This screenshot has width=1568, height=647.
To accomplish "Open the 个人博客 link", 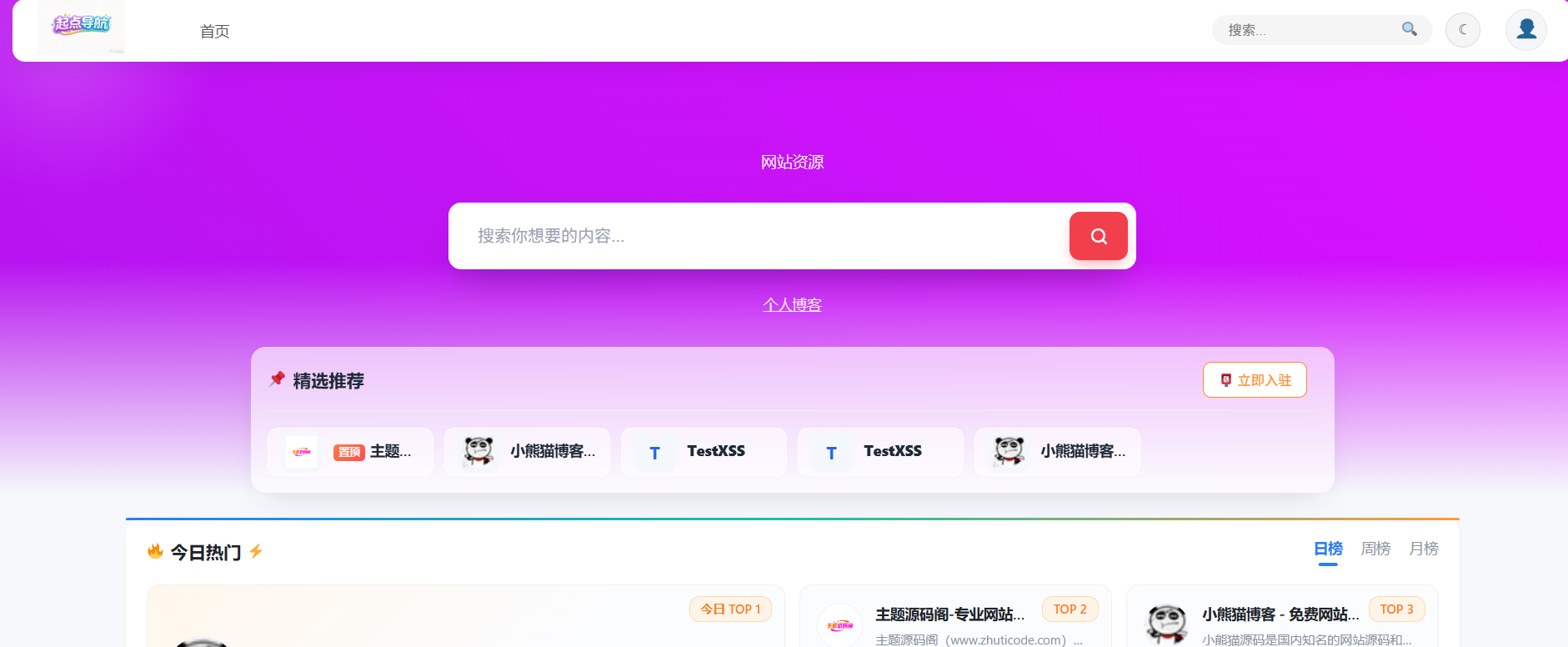I will (792, 305).
